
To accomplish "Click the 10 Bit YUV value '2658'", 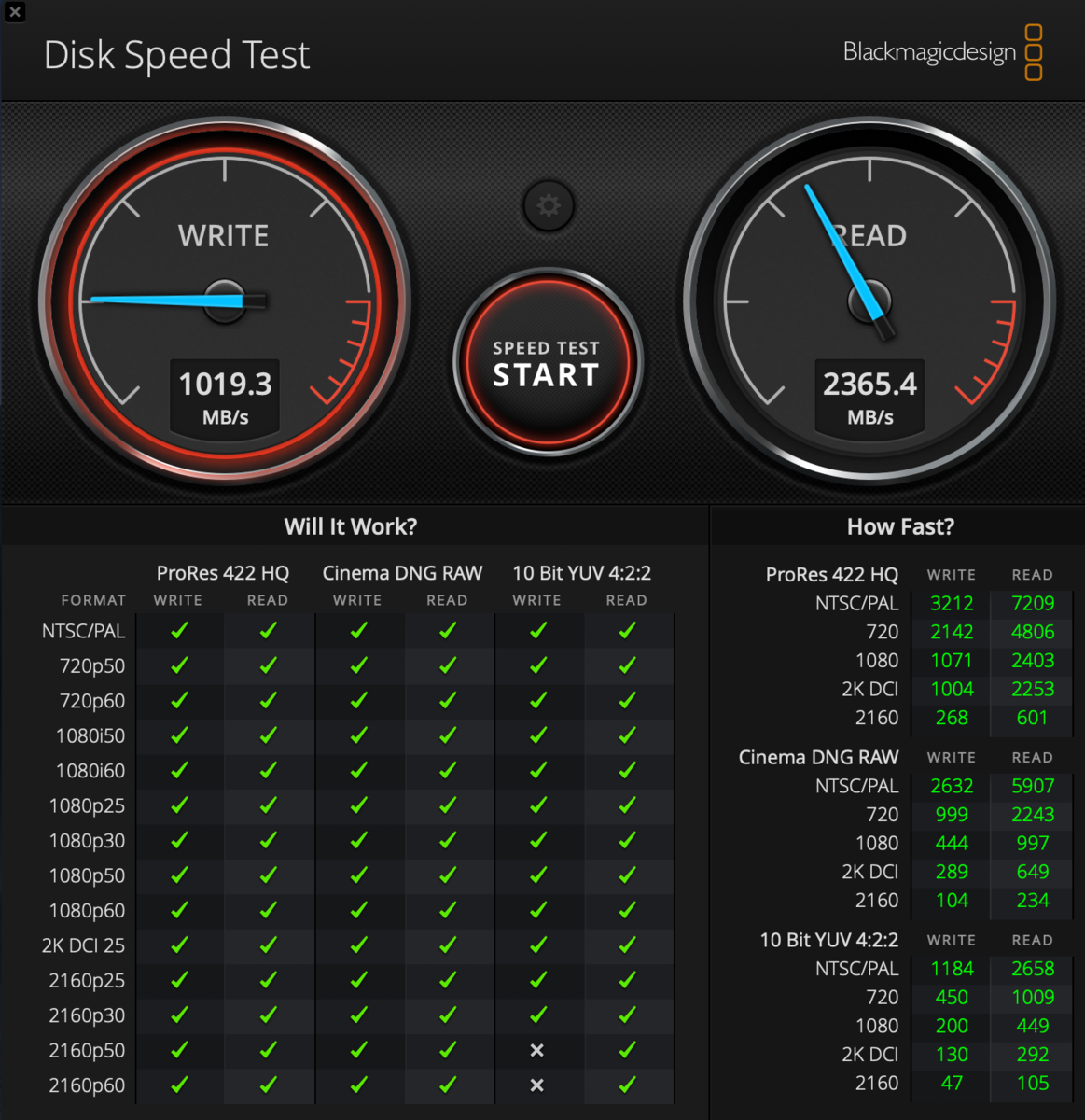I will point(1033,969).
